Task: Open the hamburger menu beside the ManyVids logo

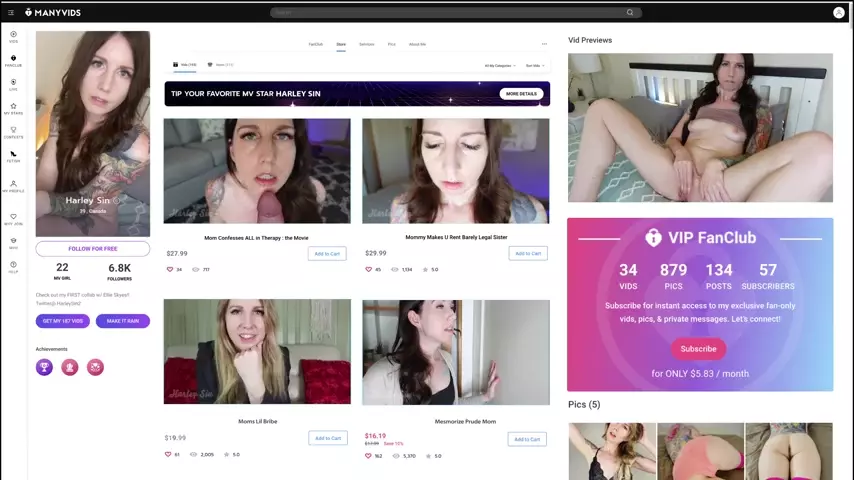Action: click(x=11, y=13)
